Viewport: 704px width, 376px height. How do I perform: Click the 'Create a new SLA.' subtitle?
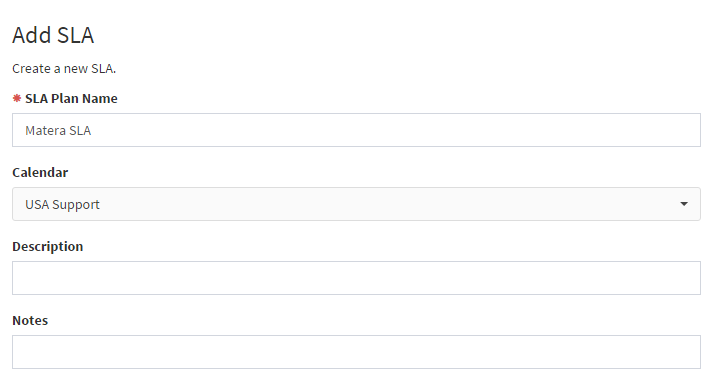tap(64, 69)
